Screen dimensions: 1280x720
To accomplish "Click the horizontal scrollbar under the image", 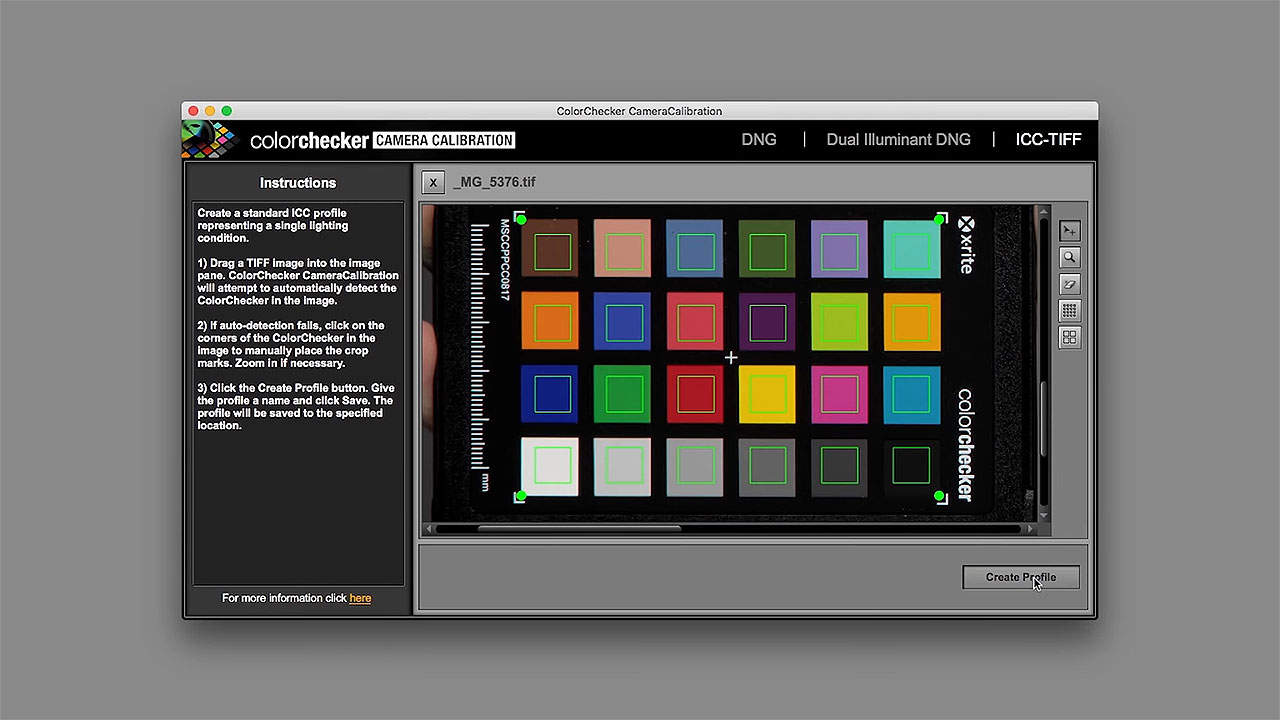I will point(580,529).
